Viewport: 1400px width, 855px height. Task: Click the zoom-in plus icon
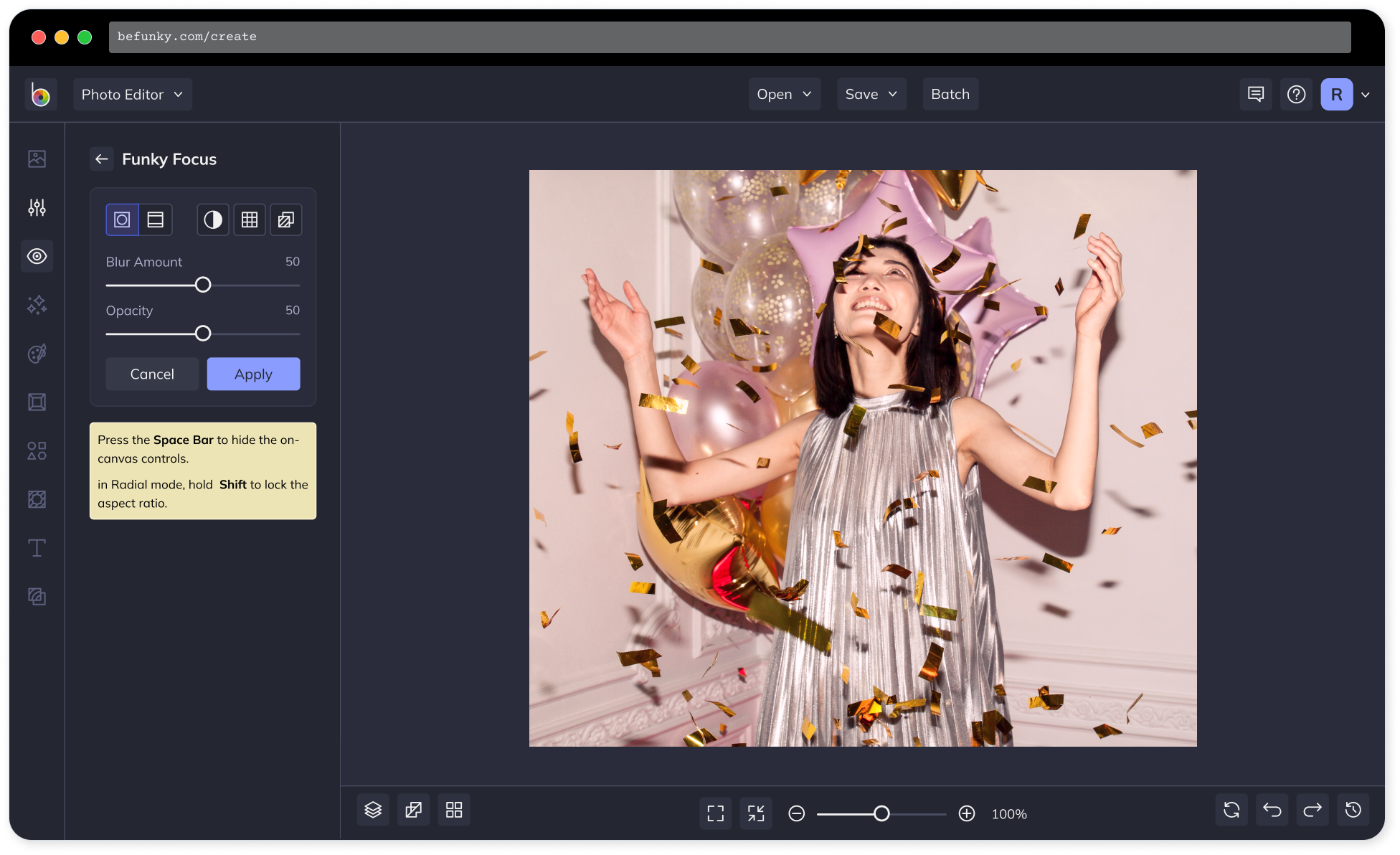[967, 813]
